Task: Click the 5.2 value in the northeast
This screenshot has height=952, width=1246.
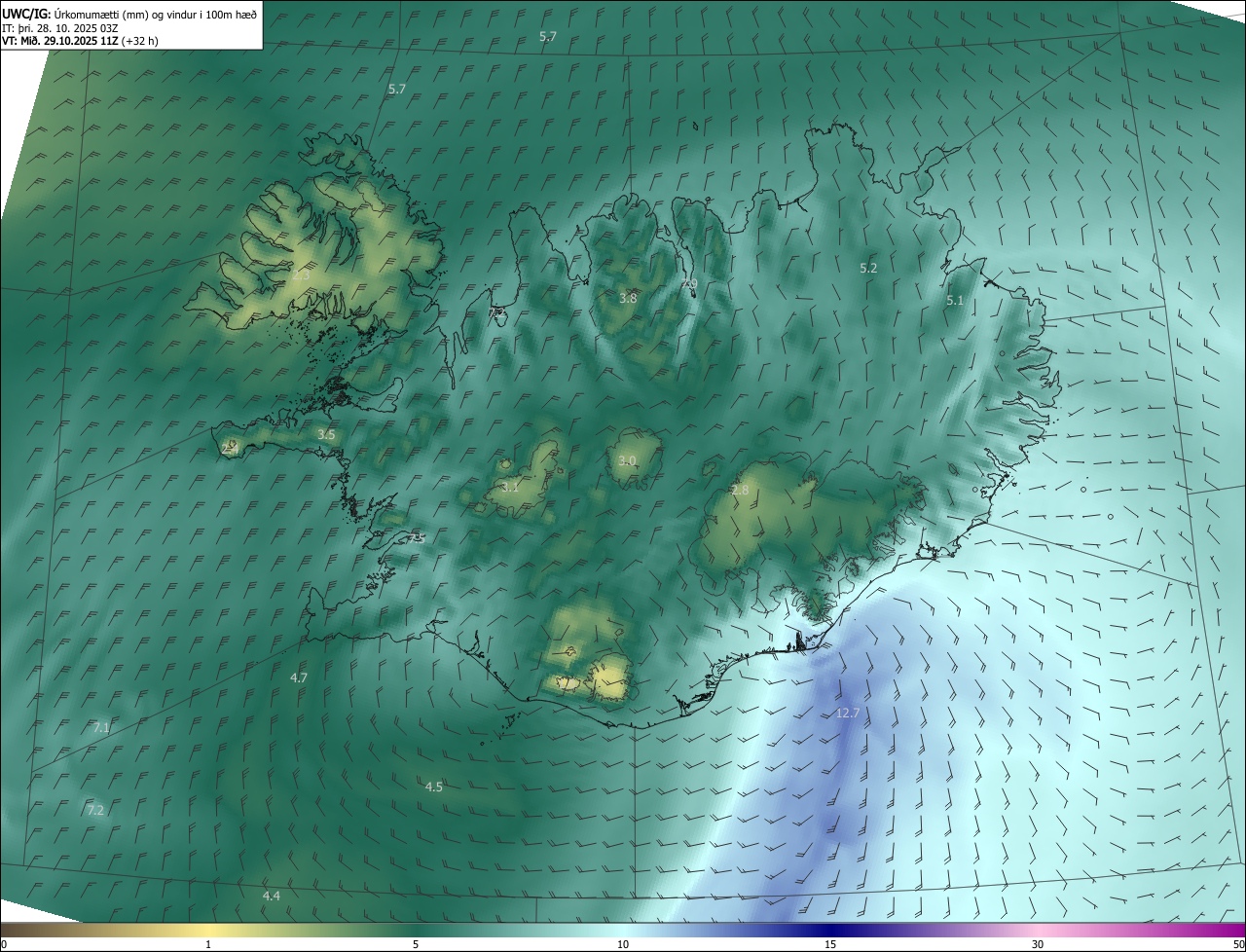Action: [868, 268]
